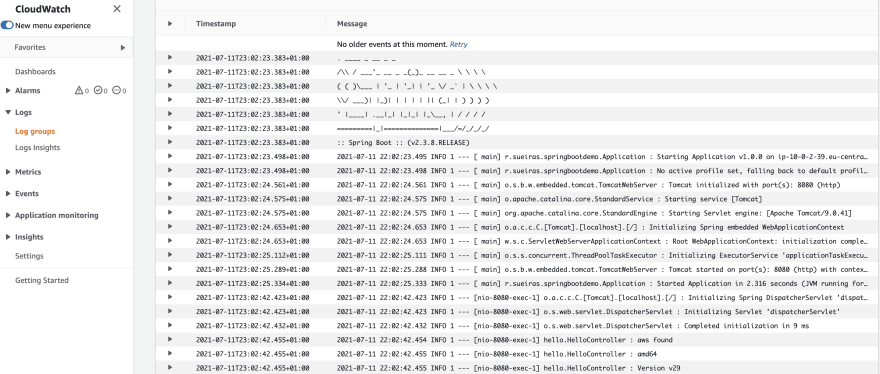This screenshot has height=374, width=880.
Task: Select the ':: Spring Boot ::' message text
Action: point(403,143)
